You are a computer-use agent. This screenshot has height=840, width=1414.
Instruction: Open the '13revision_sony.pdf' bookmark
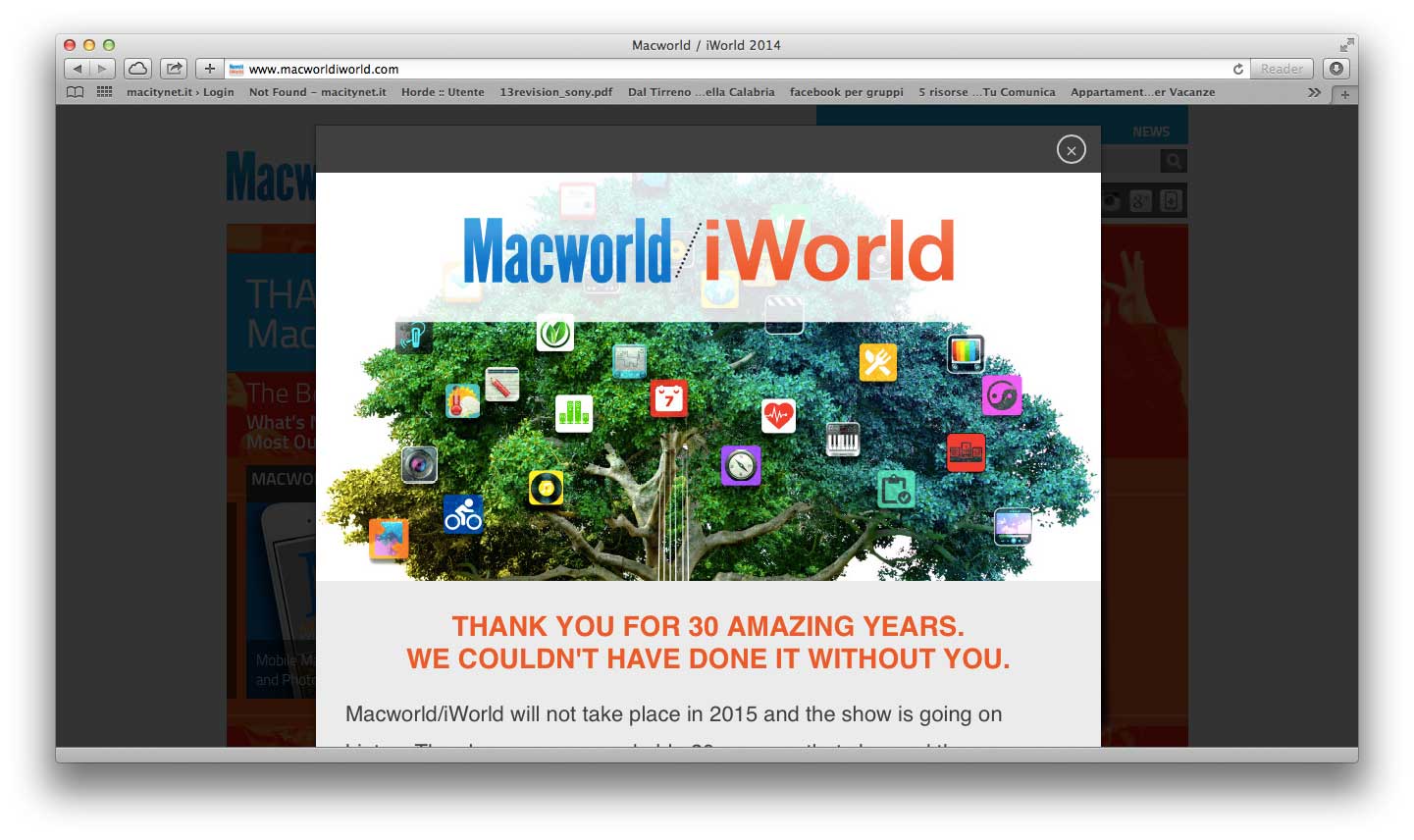[x=556, y=92]
